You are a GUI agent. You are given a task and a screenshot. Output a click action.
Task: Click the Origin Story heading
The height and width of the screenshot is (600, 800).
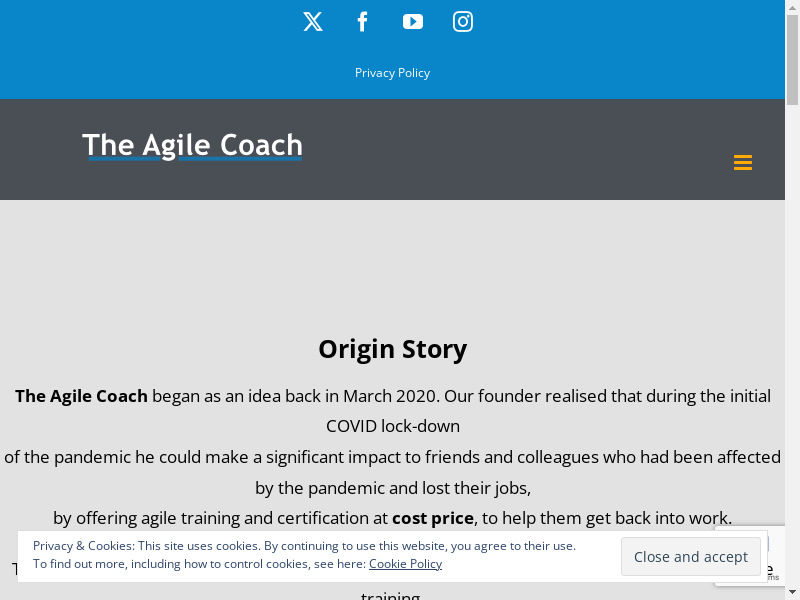(x=392, y=349)
